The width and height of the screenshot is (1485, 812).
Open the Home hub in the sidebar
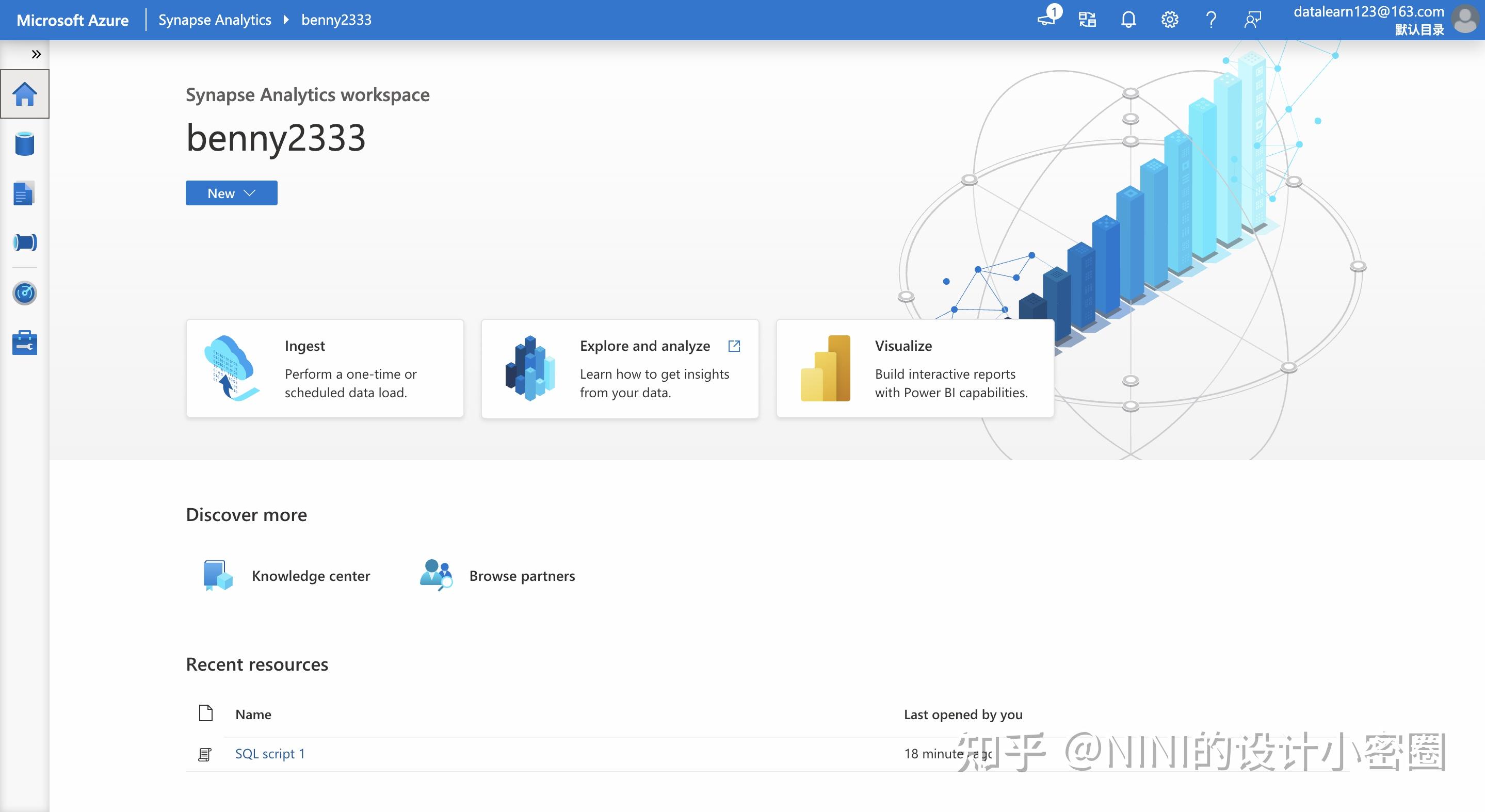(x=25, y=93)
